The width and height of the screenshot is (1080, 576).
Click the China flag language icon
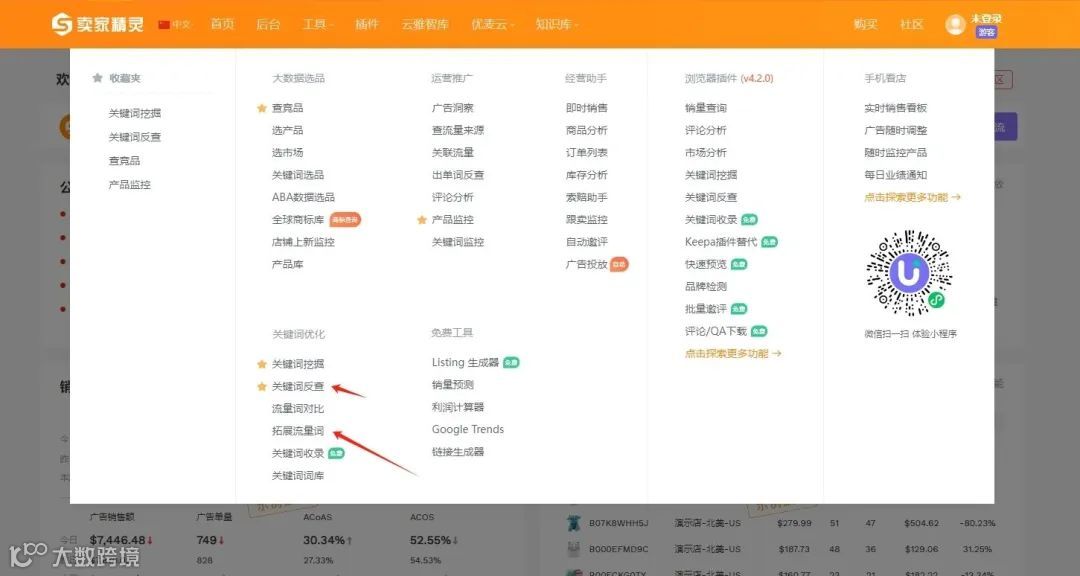[x=164, y=25]
